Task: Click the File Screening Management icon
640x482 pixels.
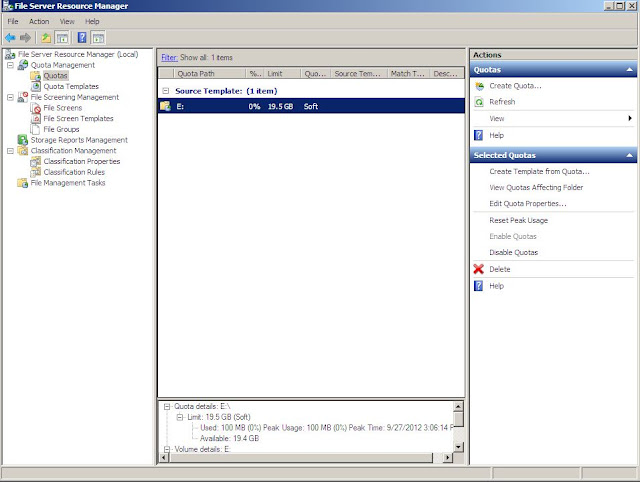Action: tap(23, 97)
